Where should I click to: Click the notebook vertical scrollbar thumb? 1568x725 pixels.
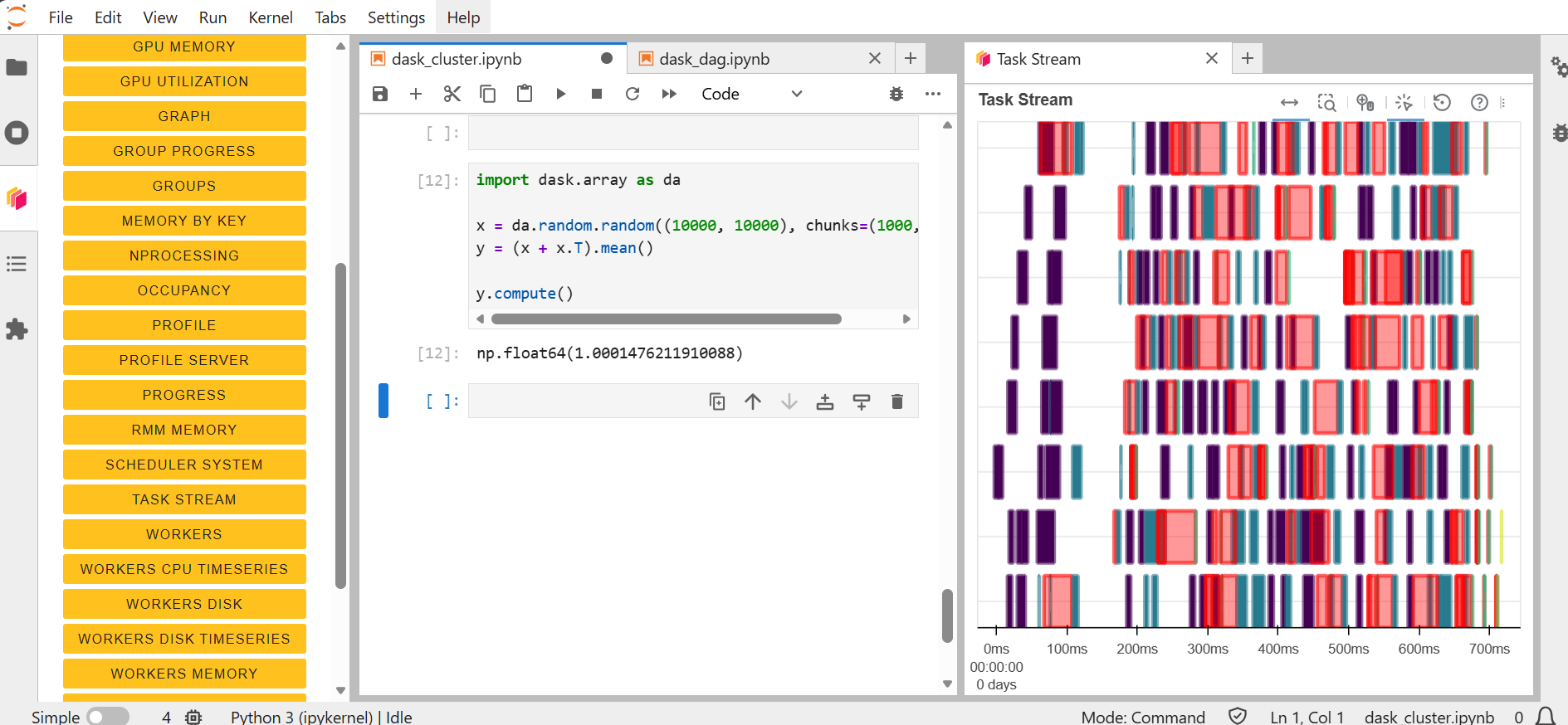[x=947, y=616]
